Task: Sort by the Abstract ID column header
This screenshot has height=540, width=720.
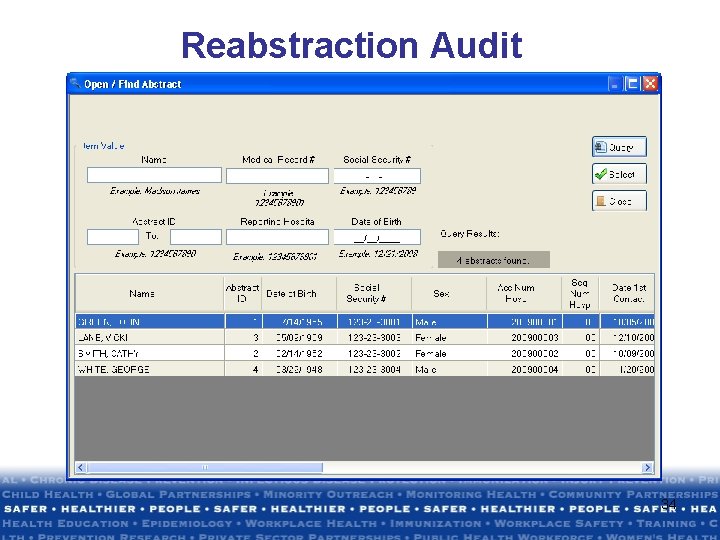Action: pos(242,293)
